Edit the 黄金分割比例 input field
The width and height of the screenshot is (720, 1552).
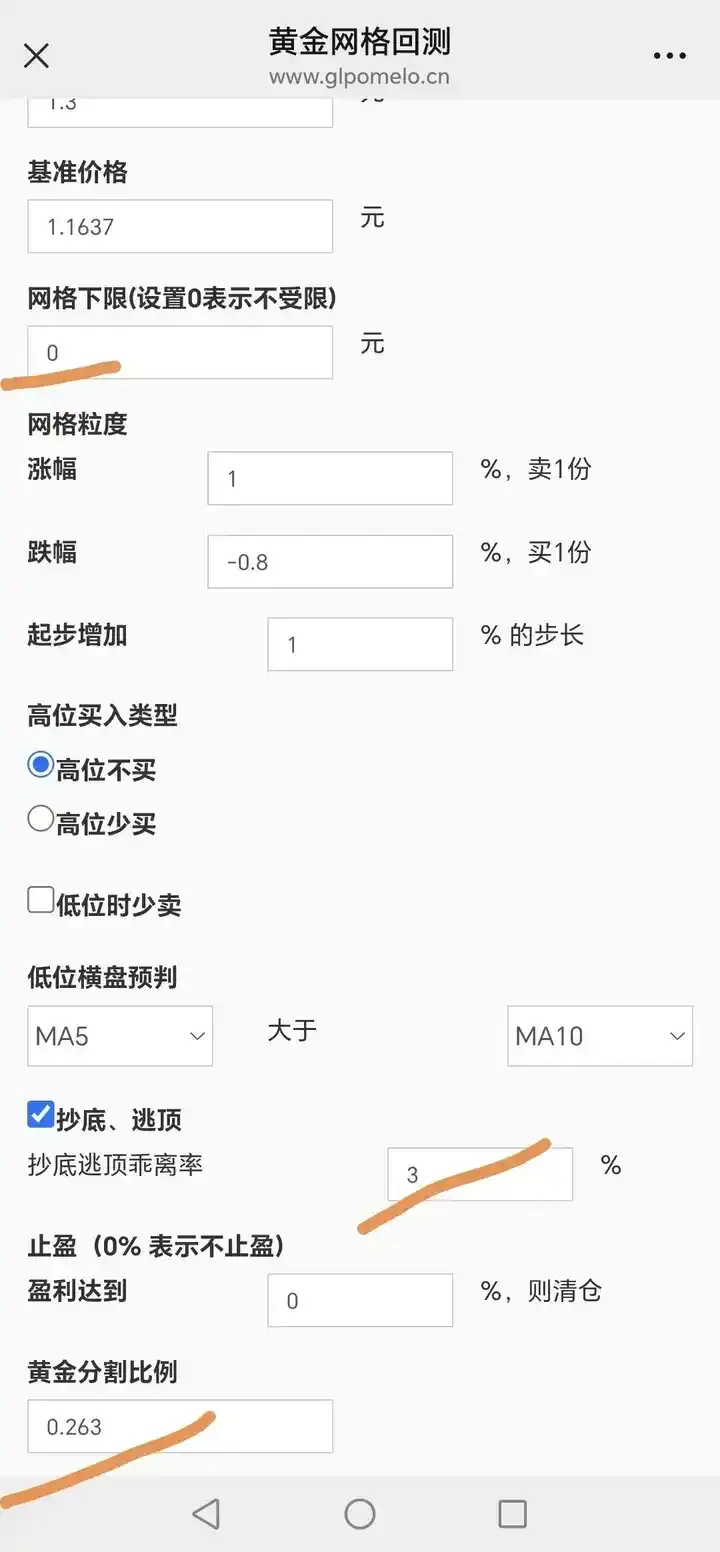click(x=180, y=1426)
